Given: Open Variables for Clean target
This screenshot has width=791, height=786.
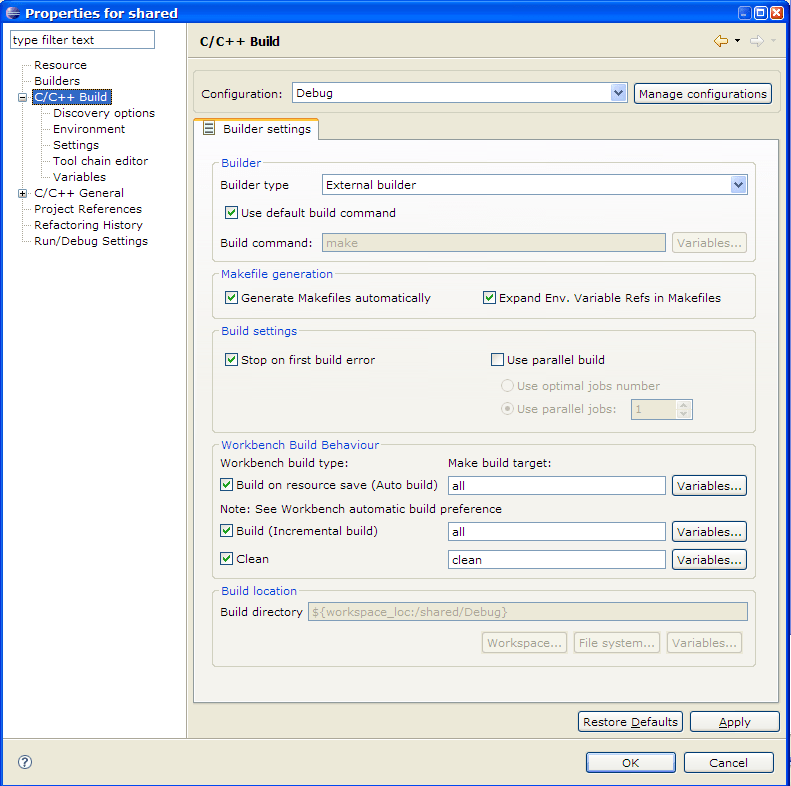Looking at the screenshot, I should pyautogui.click(x=709, y=560).
